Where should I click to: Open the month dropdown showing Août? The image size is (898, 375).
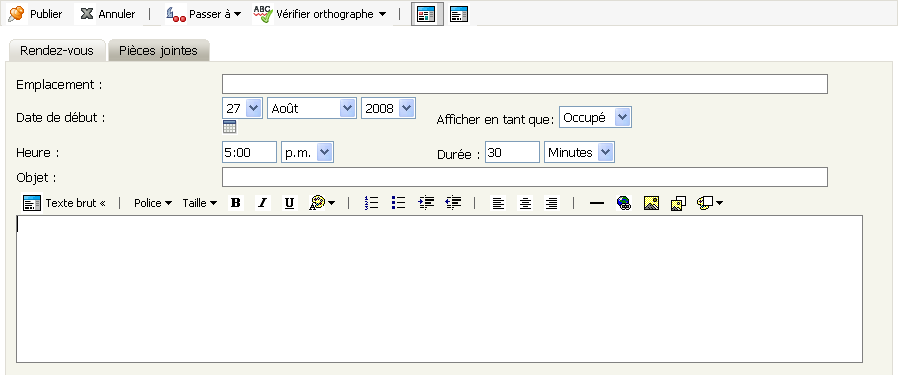tap(312, 108)
